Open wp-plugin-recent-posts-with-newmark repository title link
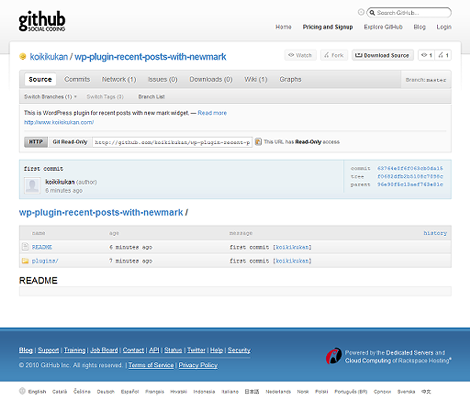470x400 pixels. tap(150, 57)
